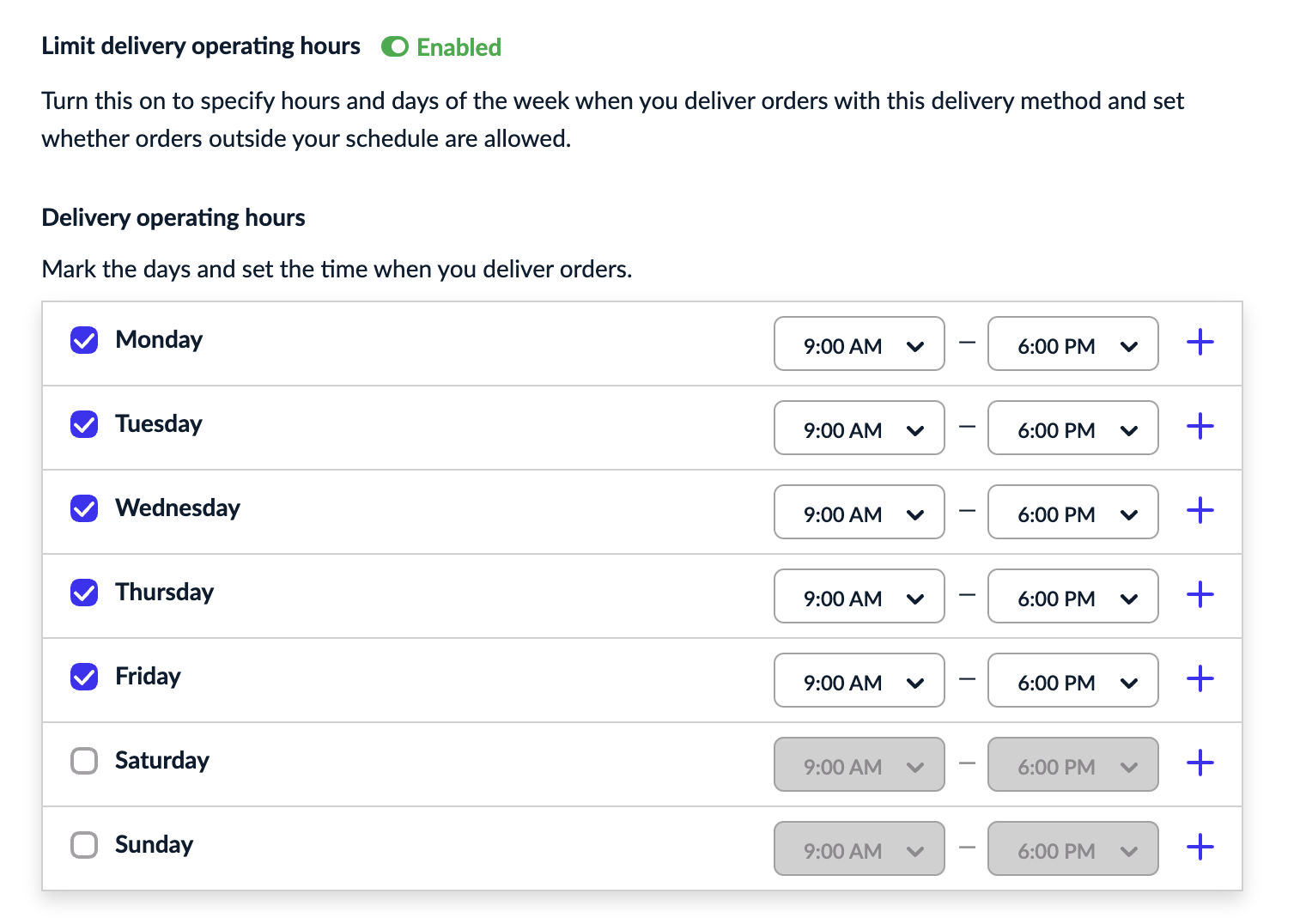Open Wednesday start time dropdown
The height and width of the screenshot is (924, 1312).
click(859, 513)
